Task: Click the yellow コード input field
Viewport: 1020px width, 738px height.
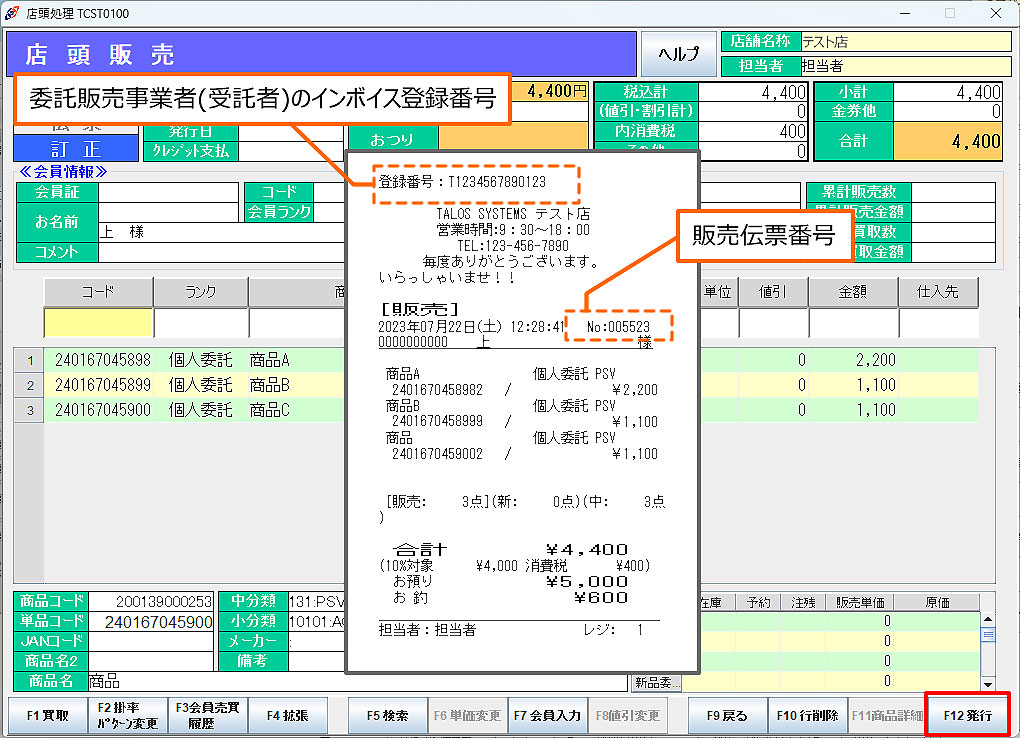Action: click(x=98, y=324)
